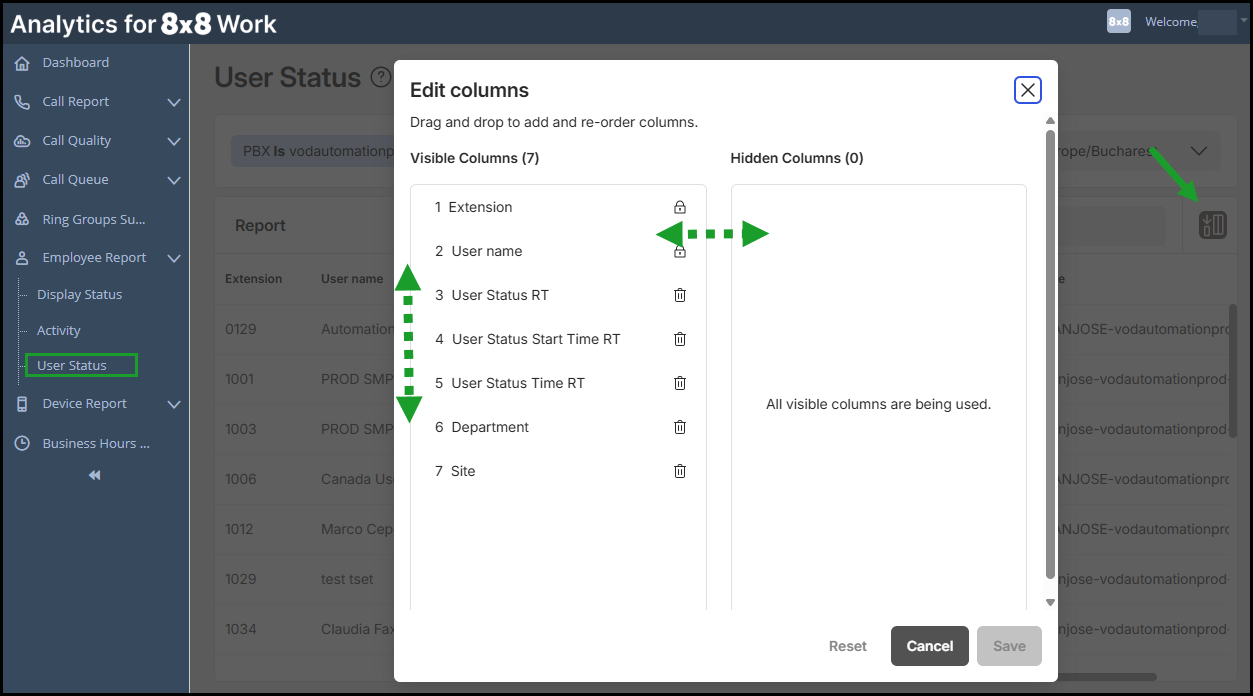
Task: Remove User Status Start Time RT column
Action: click(680, 339)
